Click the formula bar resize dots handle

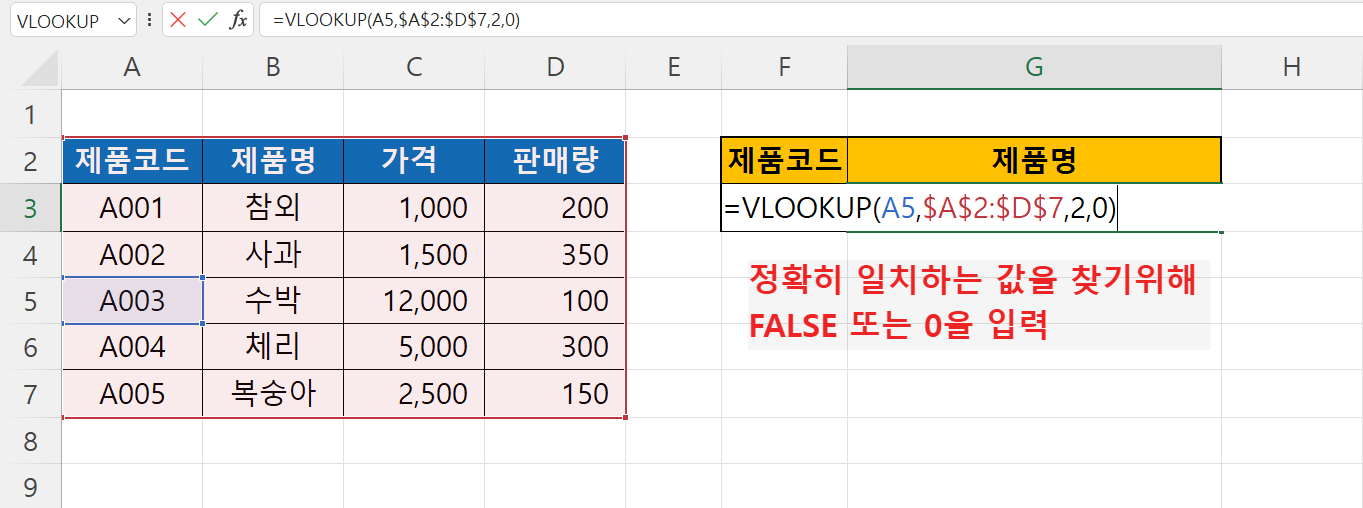pyautogui.click(x=149, y=20)
